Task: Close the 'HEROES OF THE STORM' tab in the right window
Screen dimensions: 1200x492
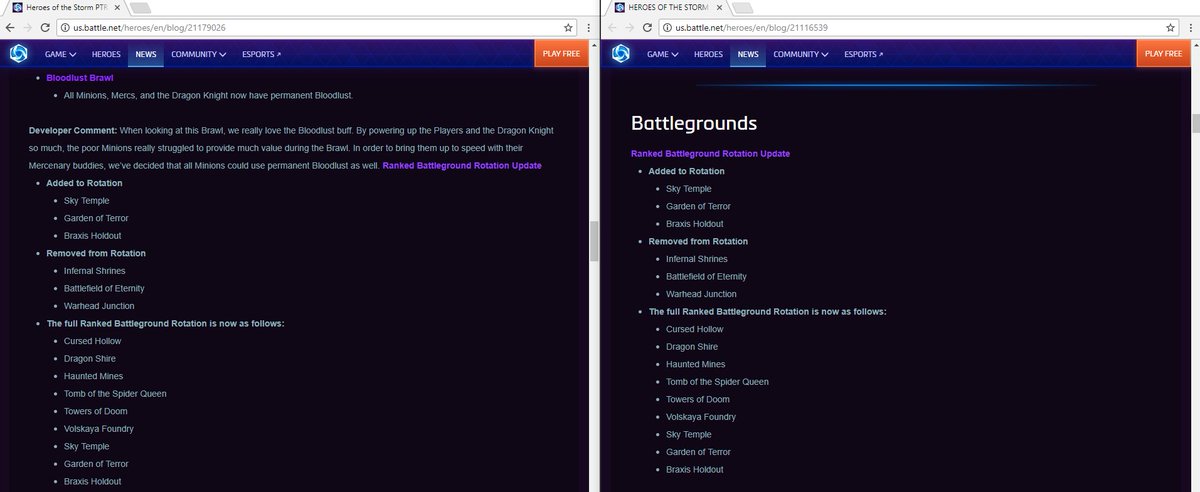Action: tap(720, 7)
